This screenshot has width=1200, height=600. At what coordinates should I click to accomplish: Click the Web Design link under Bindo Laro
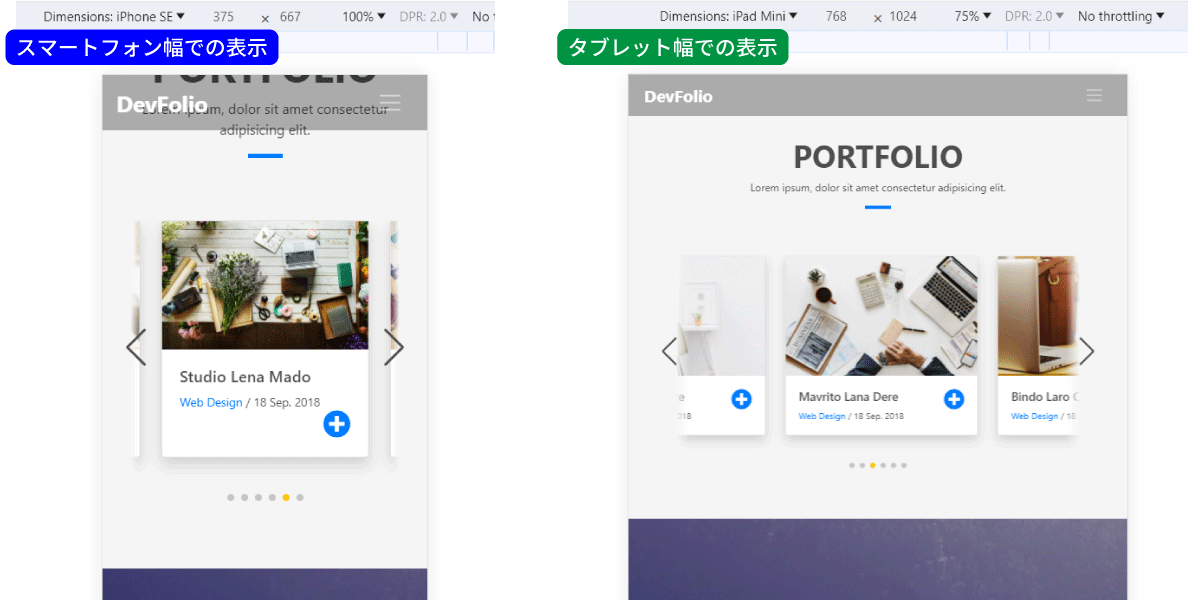click(1034, 416)
